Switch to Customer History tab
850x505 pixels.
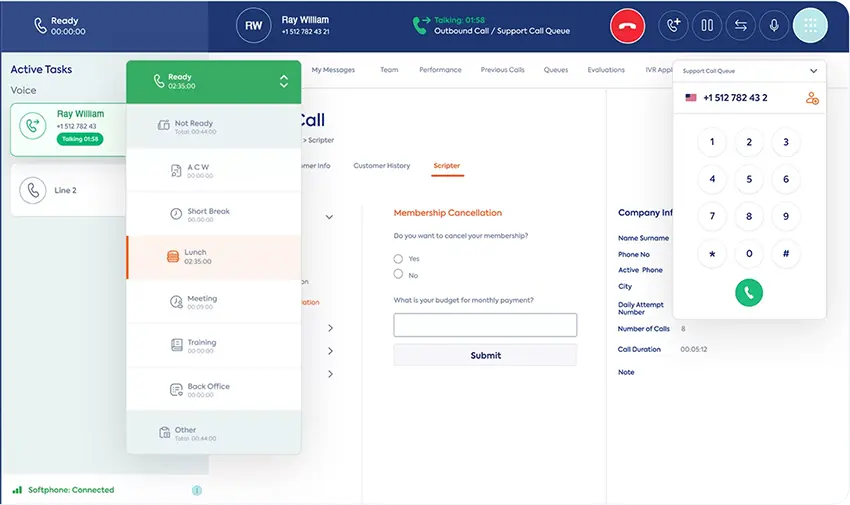coord(382,166)
